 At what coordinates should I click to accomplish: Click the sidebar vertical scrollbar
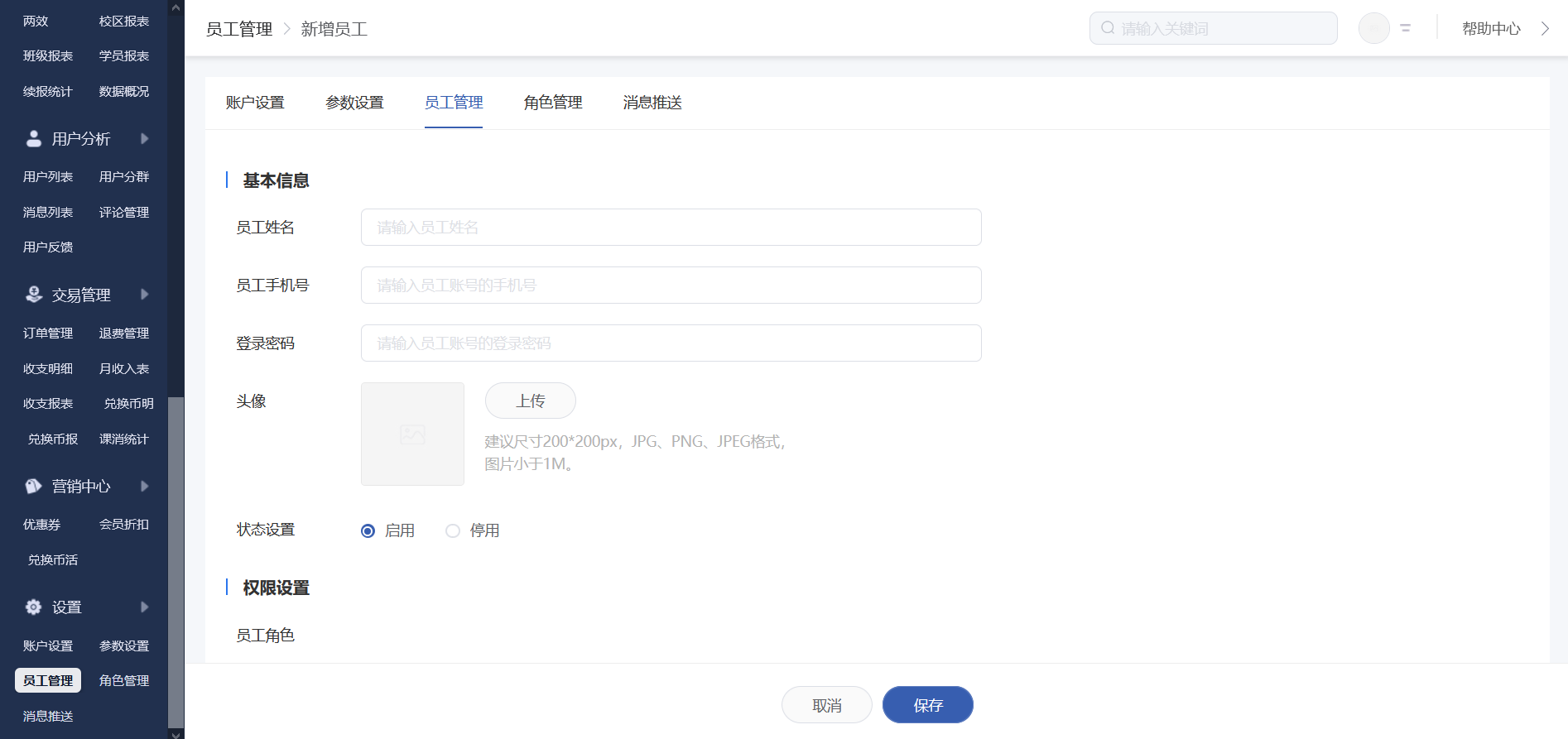(176, 561)
